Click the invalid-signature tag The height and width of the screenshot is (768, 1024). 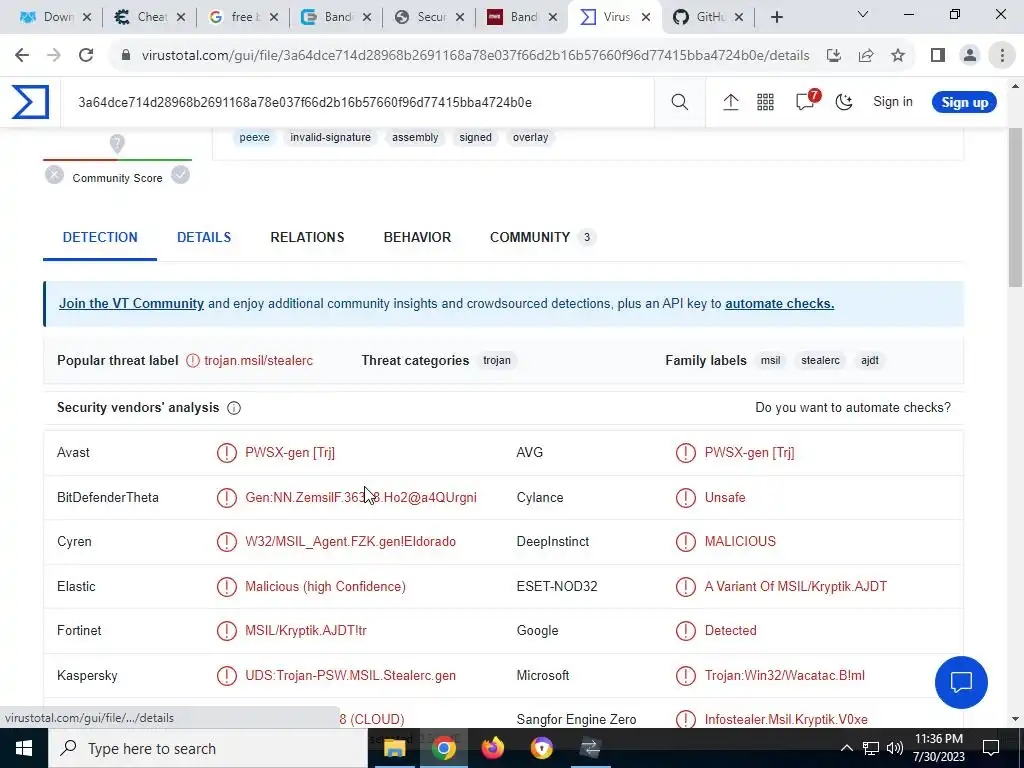click(330, 137)
